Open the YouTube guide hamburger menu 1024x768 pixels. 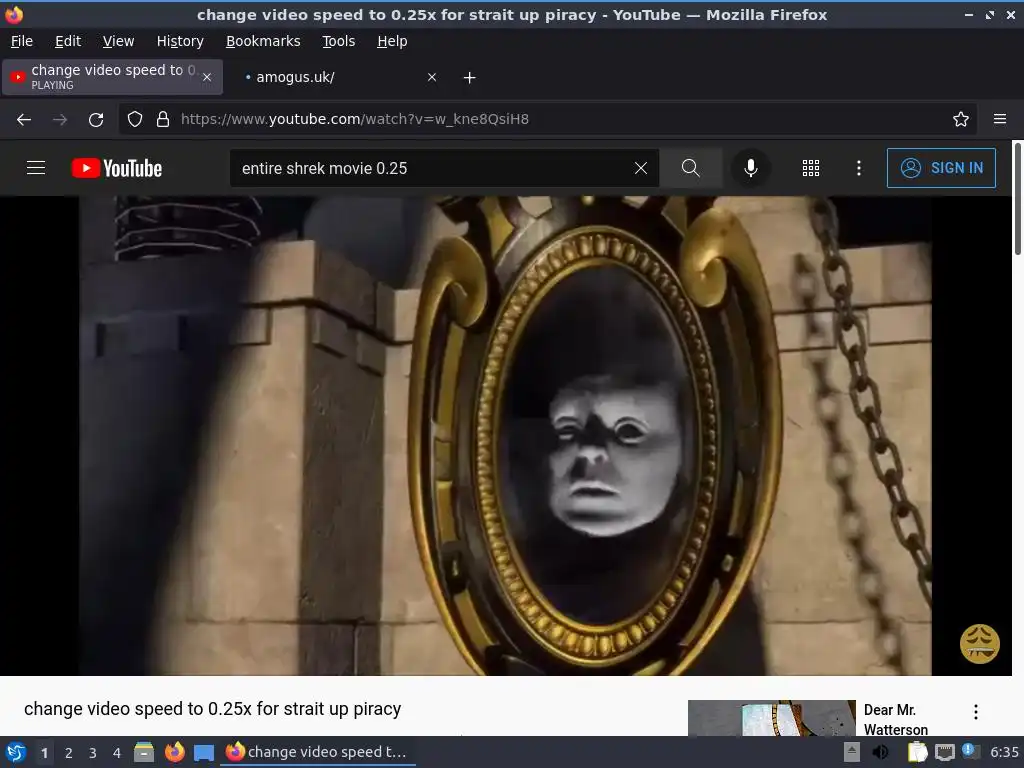click(x=36, y=168)
